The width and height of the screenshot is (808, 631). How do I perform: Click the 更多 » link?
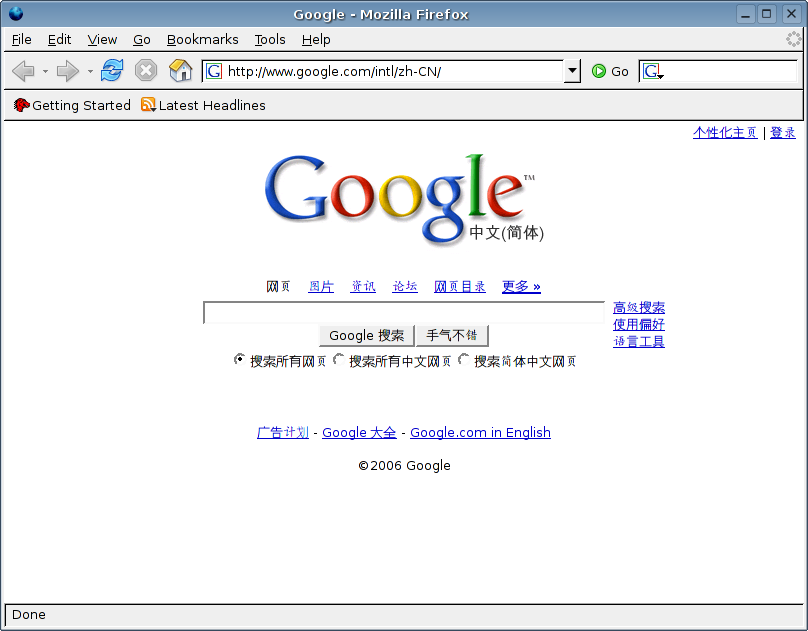pos(521,286)
